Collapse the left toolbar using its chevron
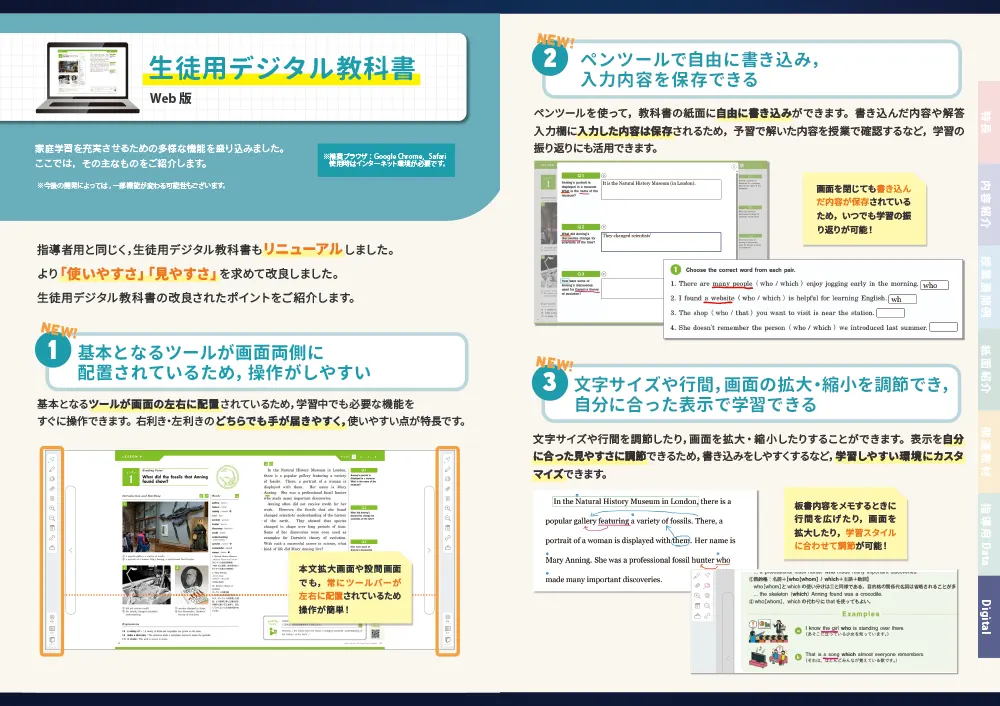 (x=71, y=549)
